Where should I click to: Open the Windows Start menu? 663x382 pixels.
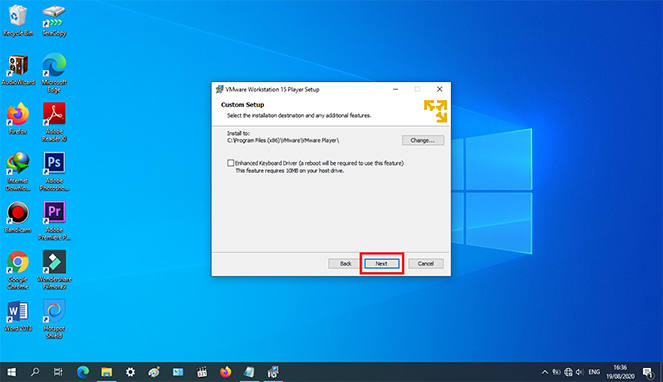point(11,372)
